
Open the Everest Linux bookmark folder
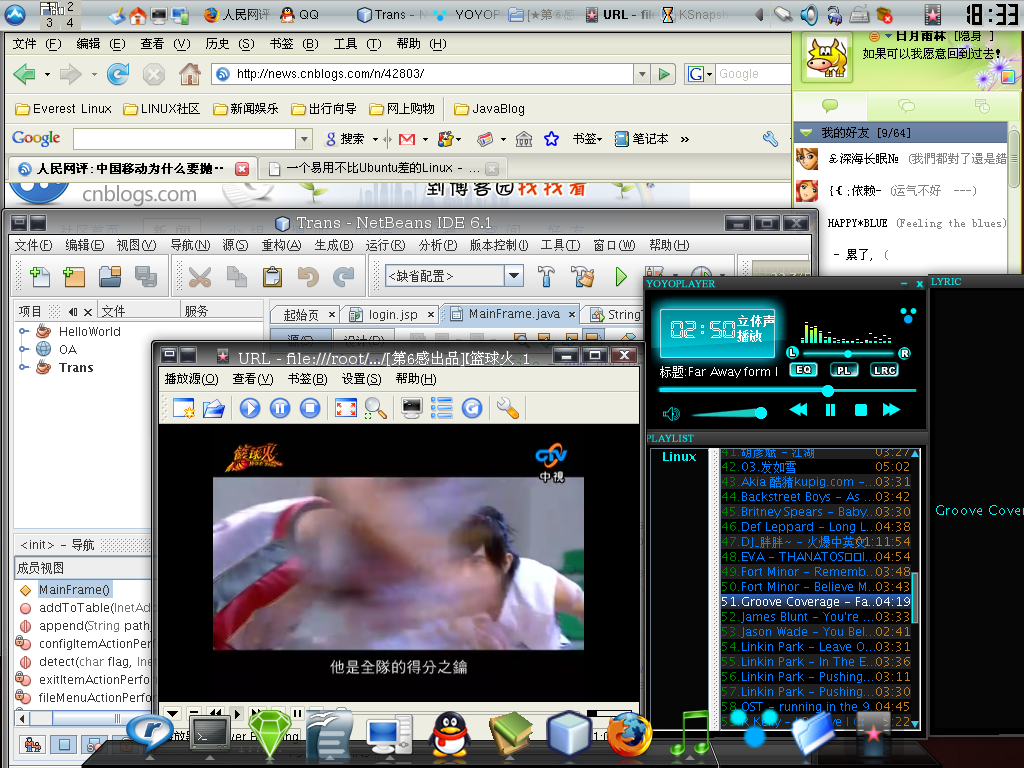tap(63, 109)
